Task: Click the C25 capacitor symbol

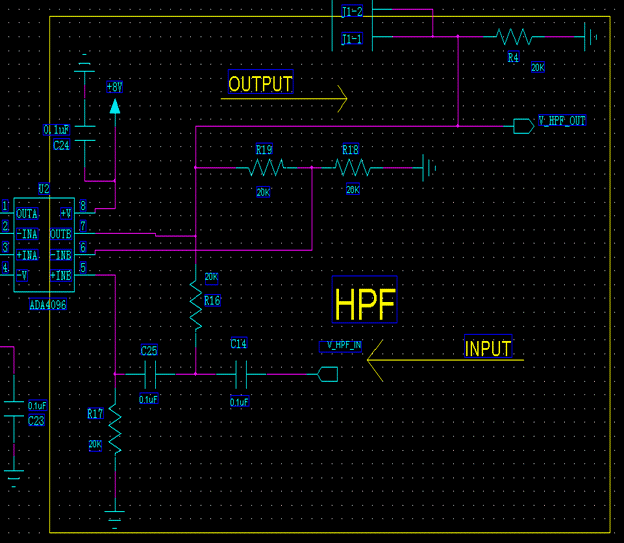Action: pyautogui.click(x=149, y=375)
